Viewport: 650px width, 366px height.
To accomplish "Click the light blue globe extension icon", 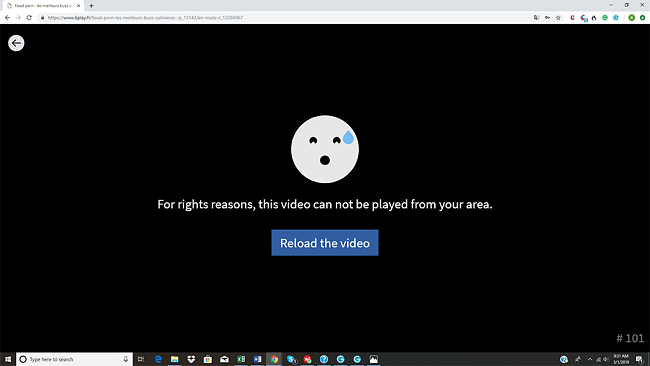I will pyautogui.click(x=616, y=18).
